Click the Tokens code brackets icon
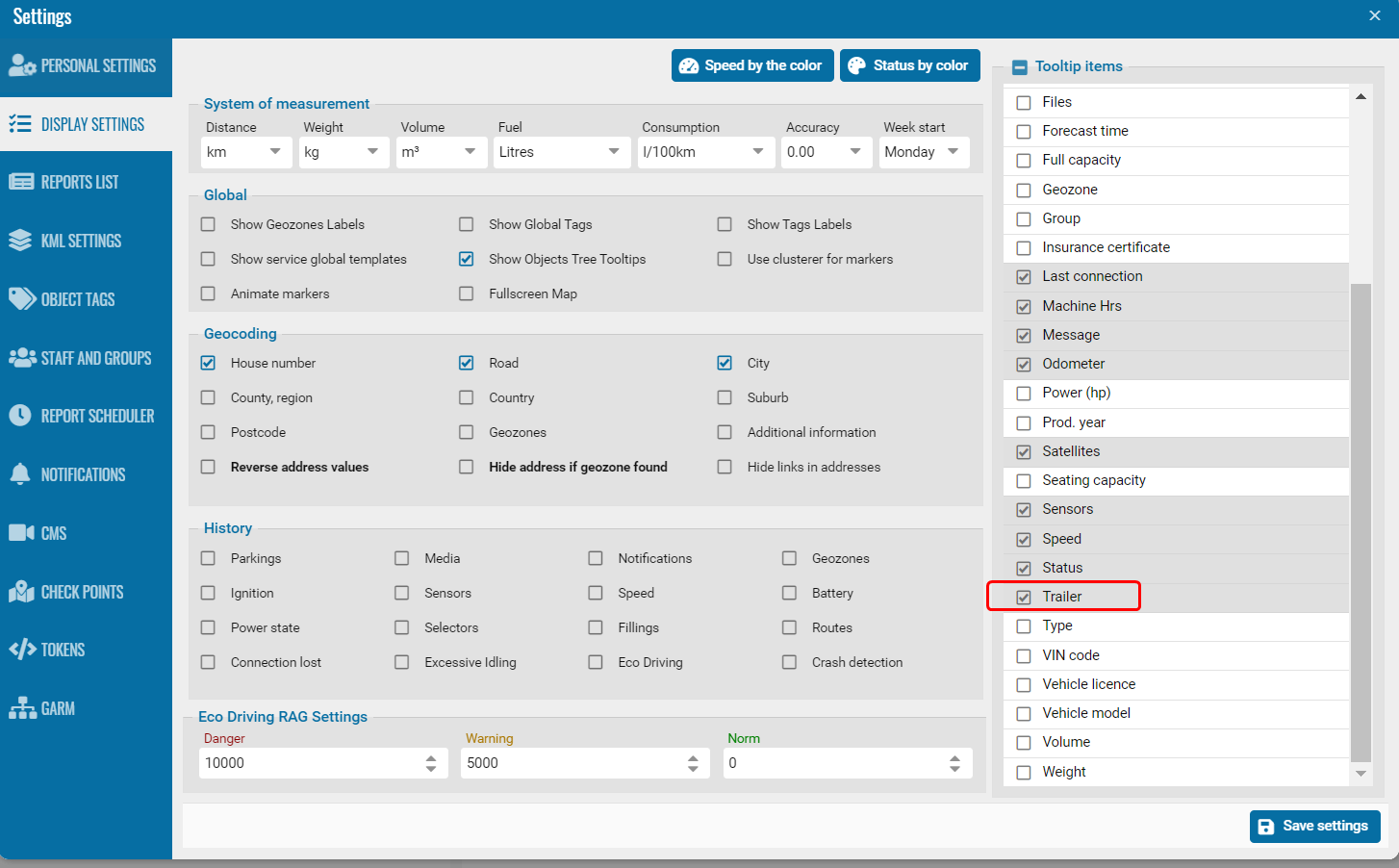Viewport: 1399px width, 868px height. click(21, 650)
